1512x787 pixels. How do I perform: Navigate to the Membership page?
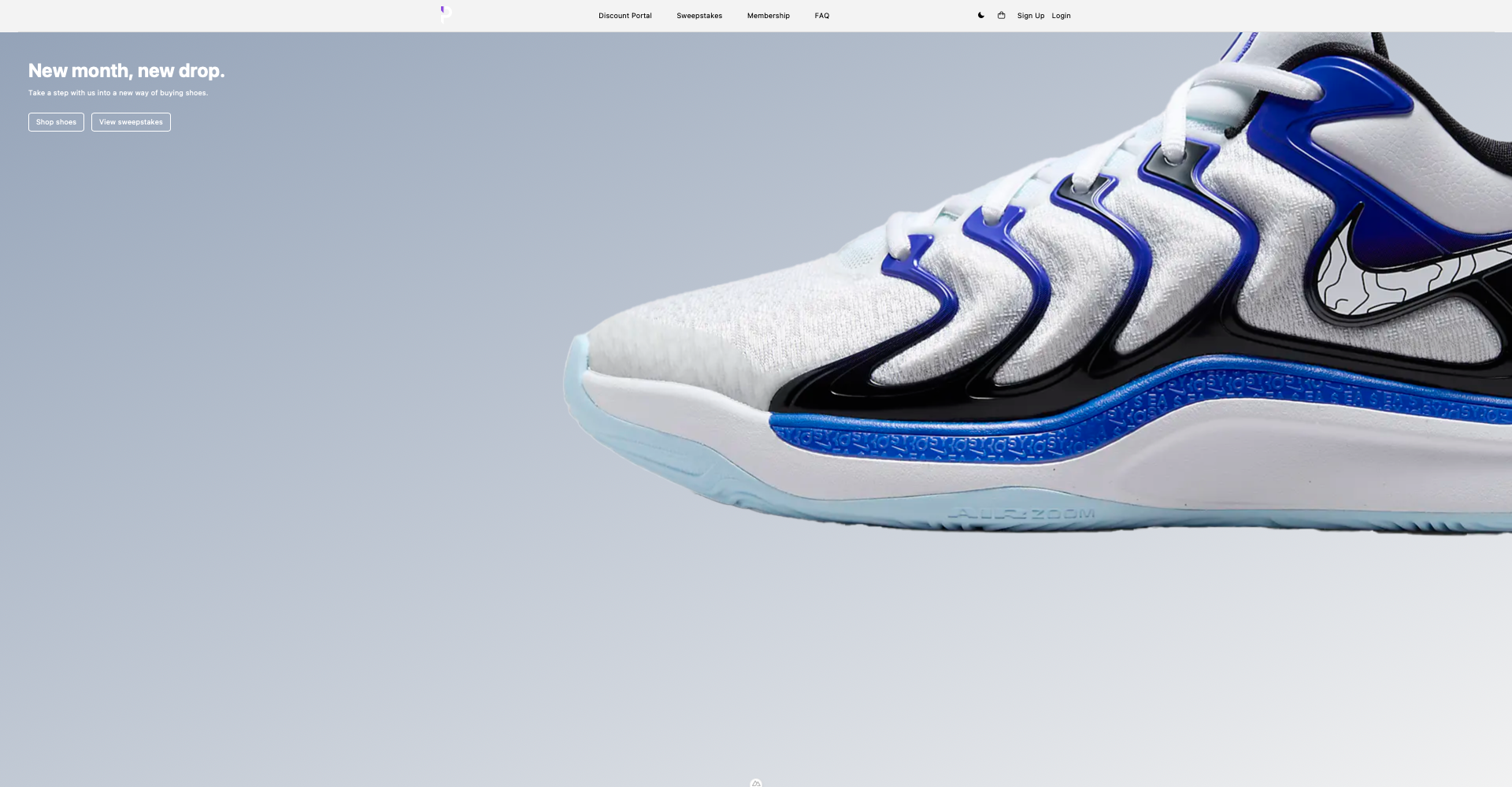point(768,16)
